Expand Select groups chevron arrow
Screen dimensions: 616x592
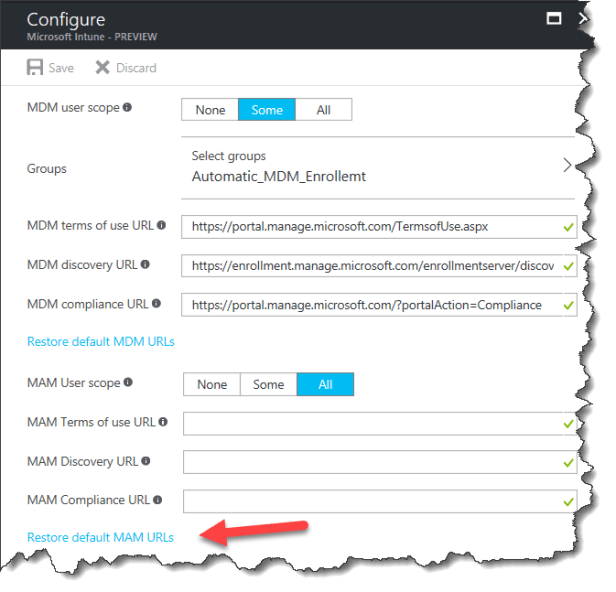567,165
